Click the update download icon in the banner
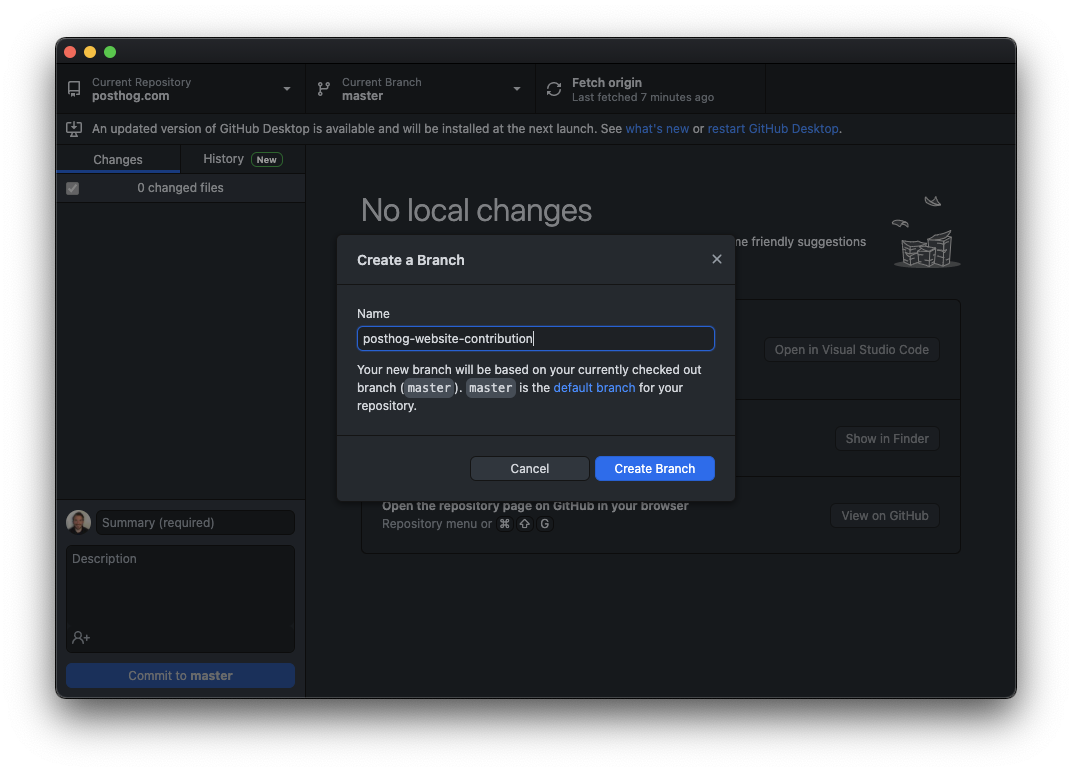This screenshot has height=772, width=1072. tap(74, 129)
